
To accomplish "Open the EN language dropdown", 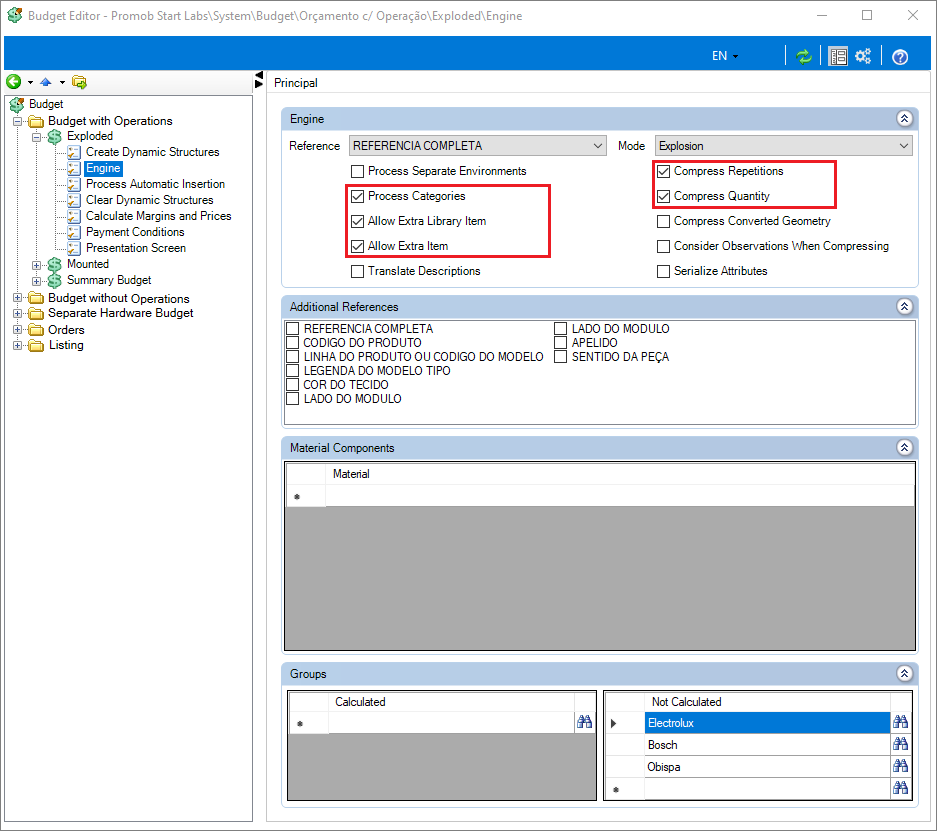I will pyautogui.click(x=725, y=56).
